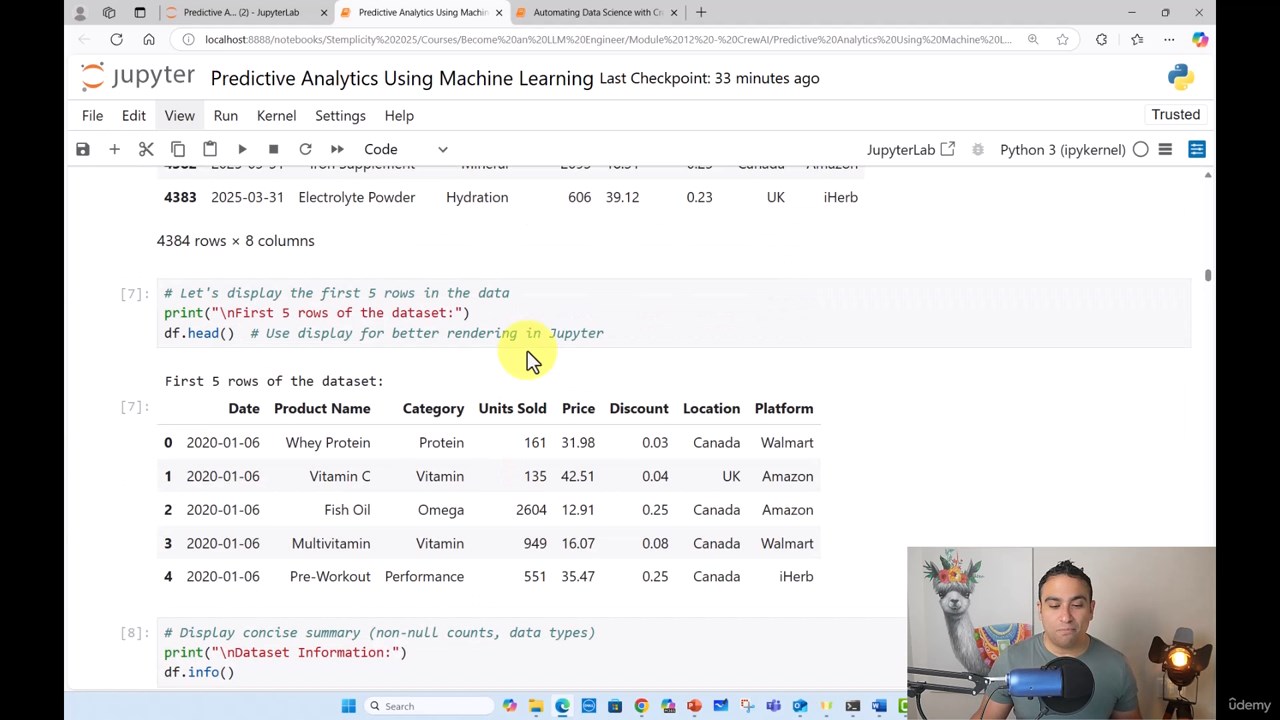This screenshot has height=720, width=1280.
Task: Open browser Settings and more menu
Action: pyautogui.click(x=1169, y=39)
